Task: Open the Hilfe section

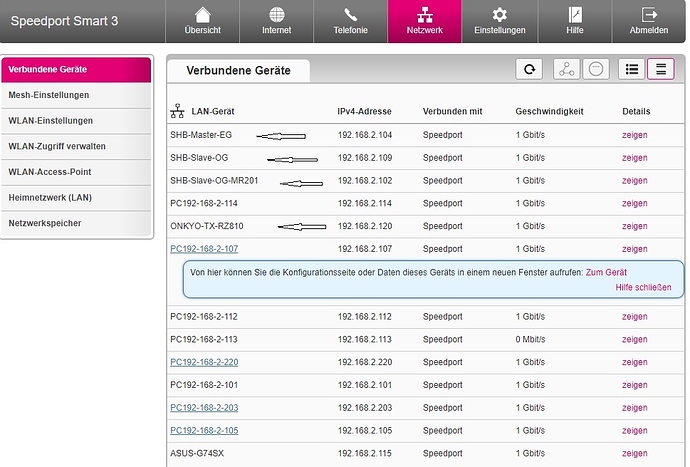Action: (x=575, y=21)
